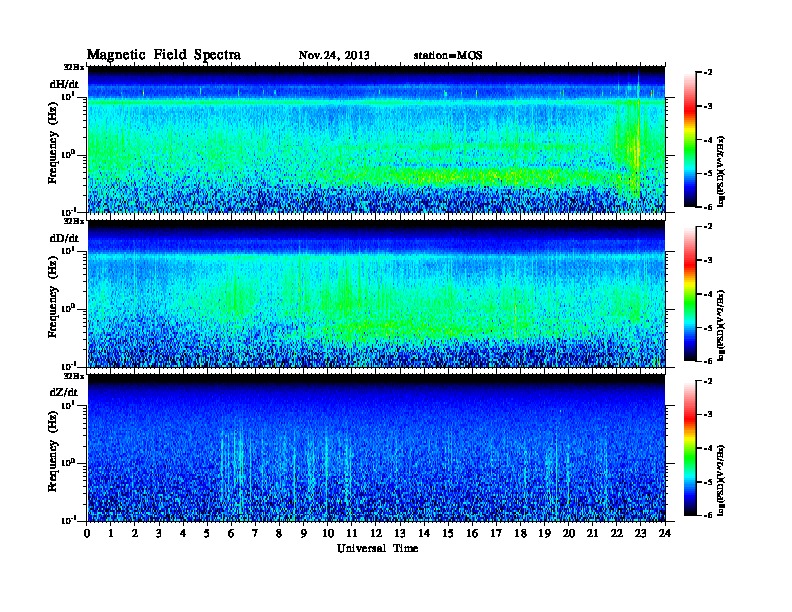Click hour 2 on the time axis
Screen dimensions: 792x612
[x=135, y=534]
